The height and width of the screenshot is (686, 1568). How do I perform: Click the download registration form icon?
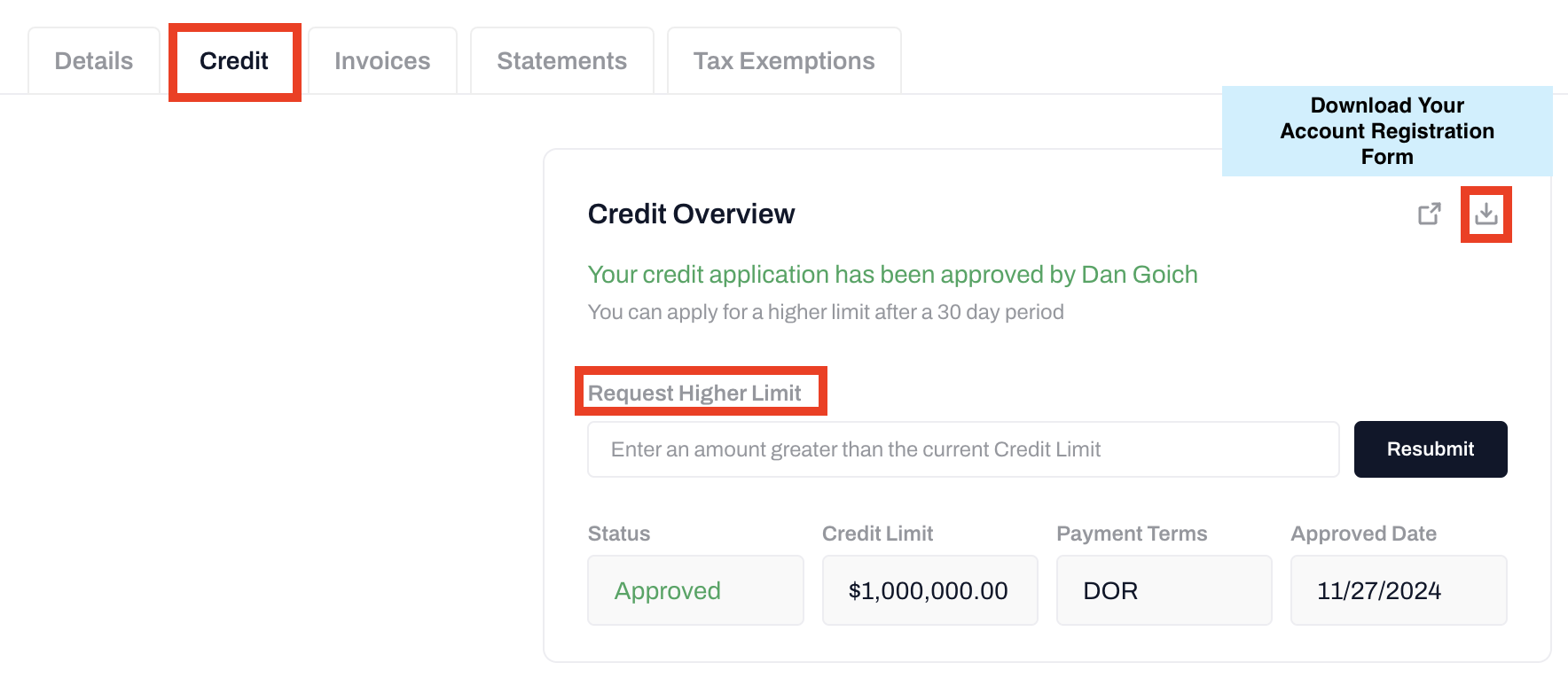pyautogui.click(x=1486, y=214)
